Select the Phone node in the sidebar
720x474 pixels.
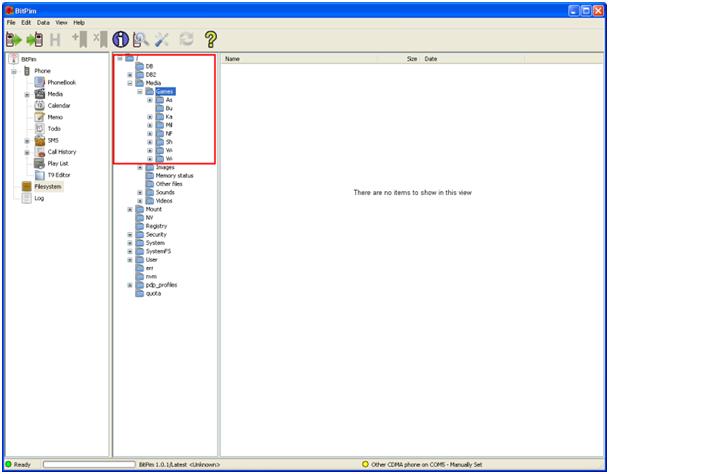pyautogui.click(x=42, y=71)
